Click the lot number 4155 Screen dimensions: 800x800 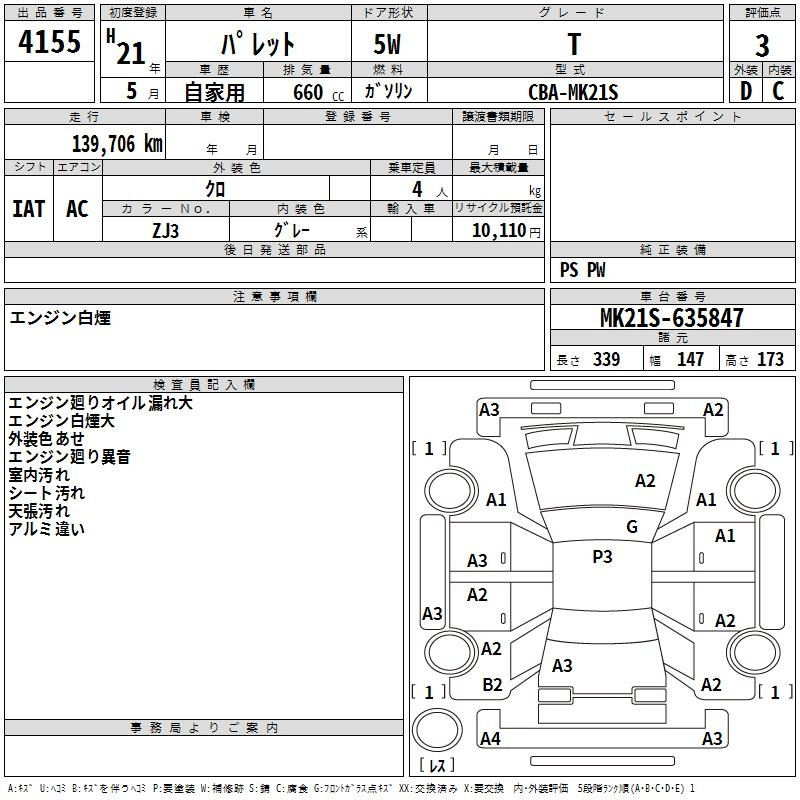point(50,44)
